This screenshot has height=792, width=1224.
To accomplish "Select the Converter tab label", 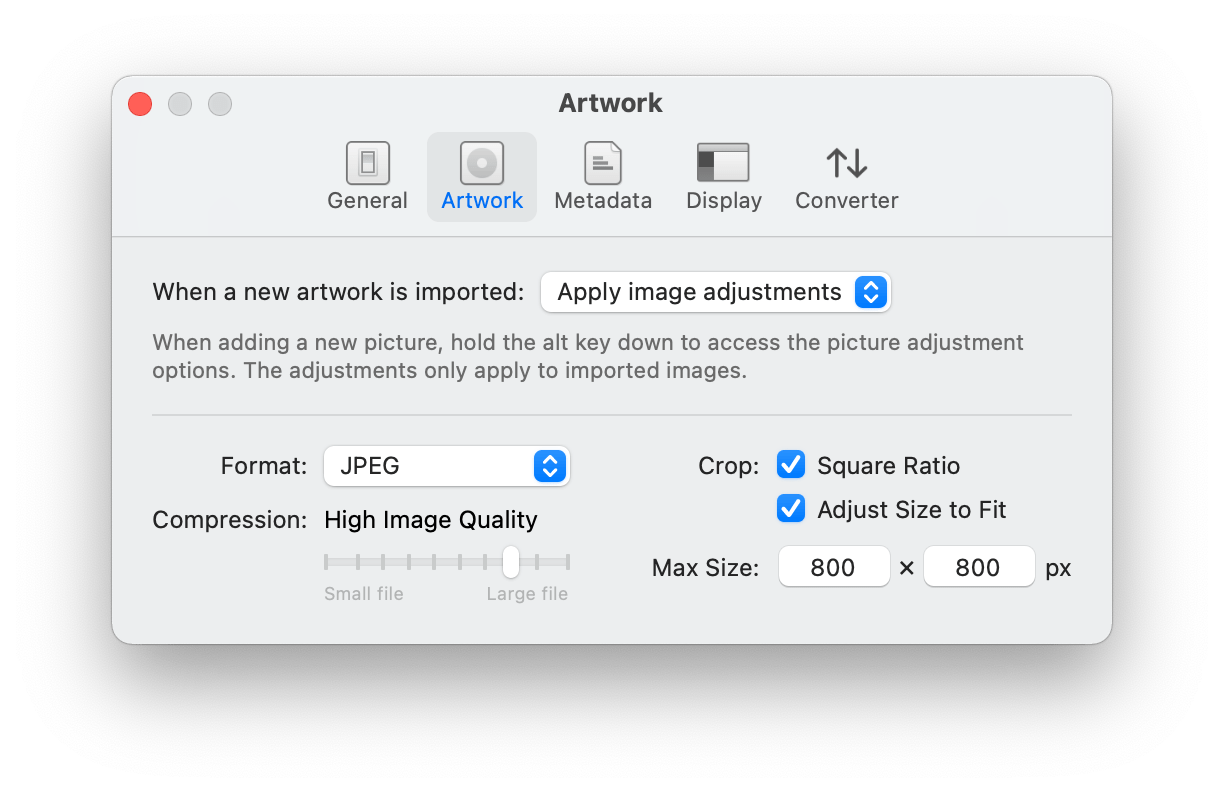I will [x=846, y=201].
